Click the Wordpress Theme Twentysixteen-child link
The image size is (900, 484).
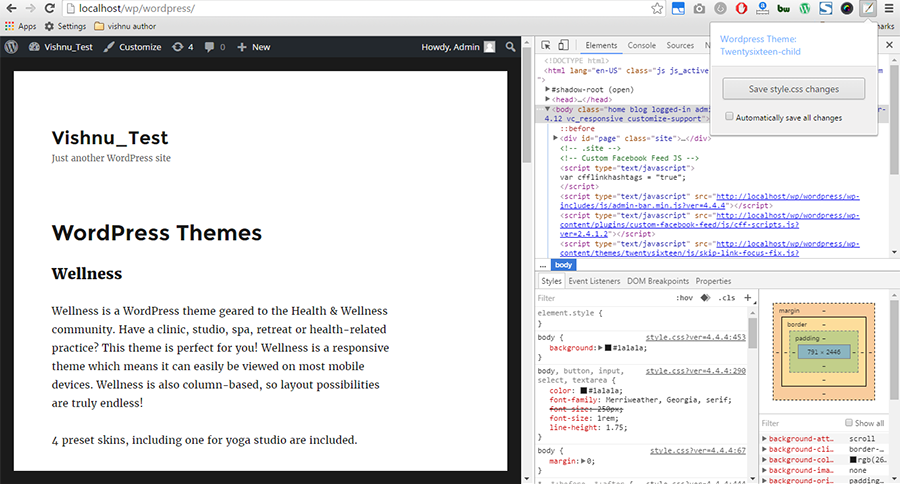point(760,45)
